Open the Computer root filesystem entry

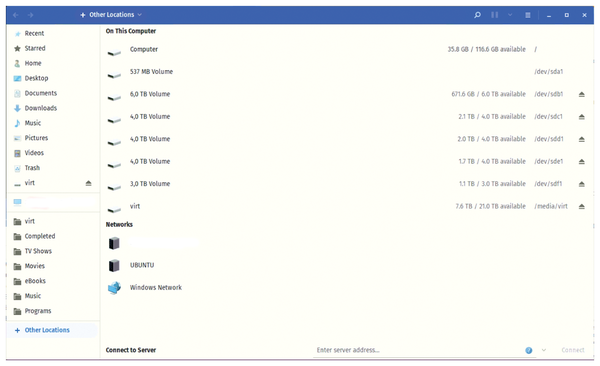[x=348, y=49]
